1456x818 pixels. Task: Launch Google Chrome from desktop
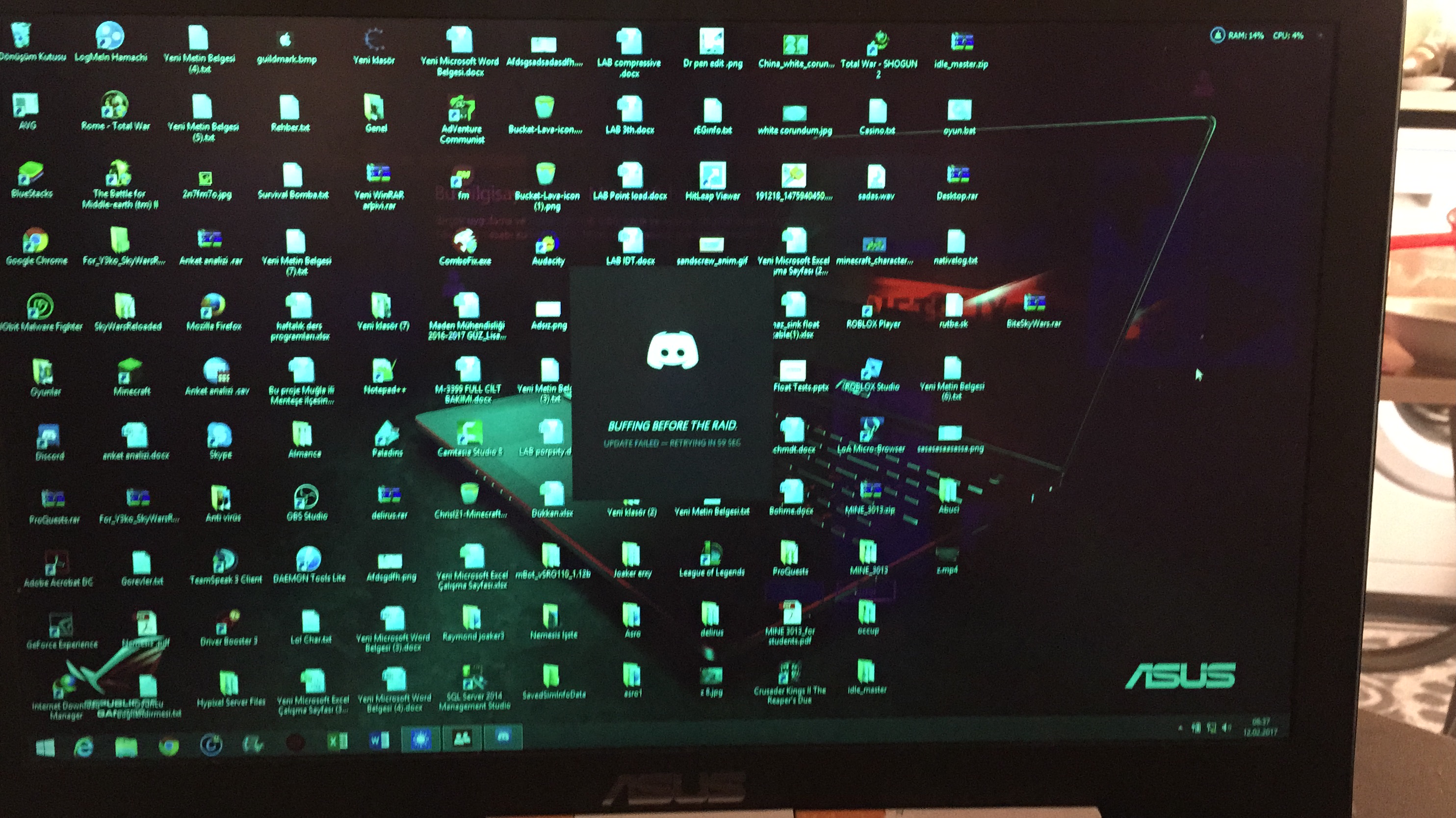(36, 247)
